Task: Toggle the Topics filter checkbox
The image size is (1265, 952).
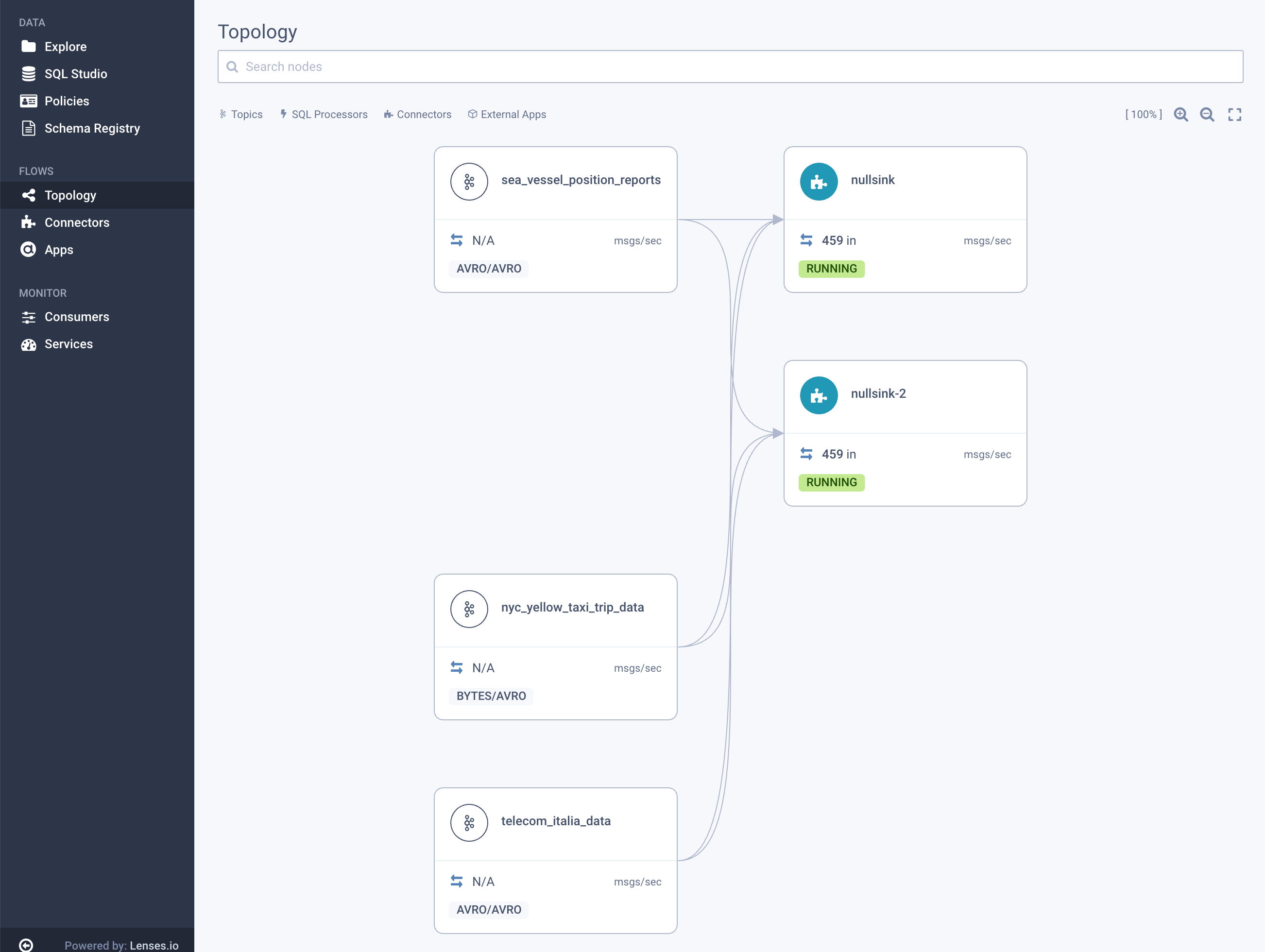Action: click(x=240, y=114)
